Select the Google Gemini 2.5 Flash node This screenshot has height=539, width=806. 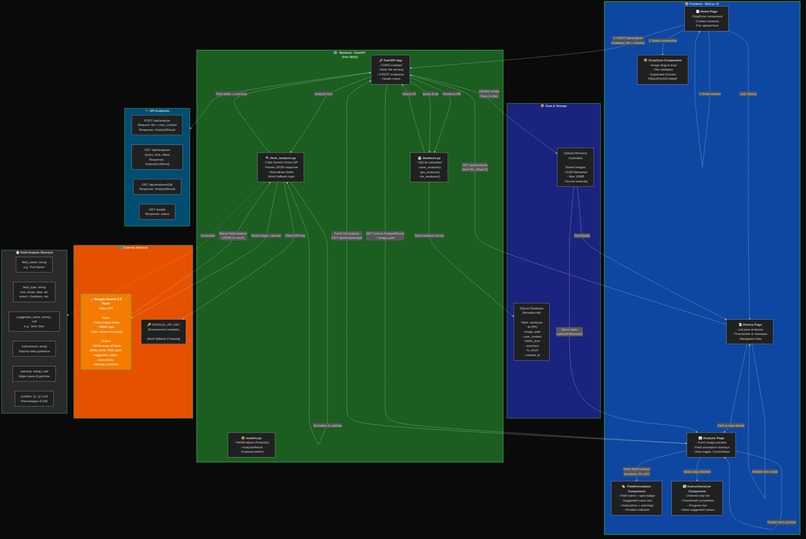click(106, 332)
